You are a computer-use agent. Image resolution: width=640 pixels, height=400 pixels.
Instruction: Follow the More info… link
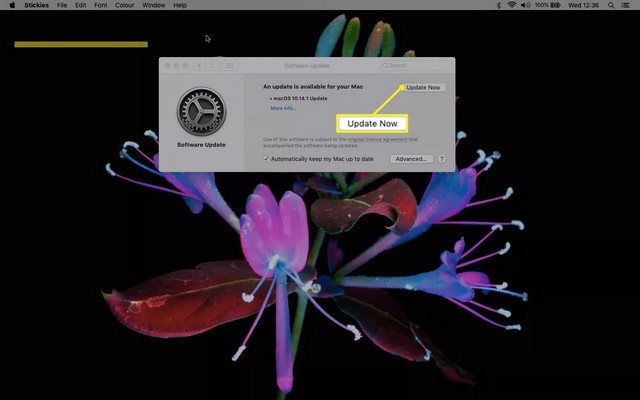click(283, 108)
